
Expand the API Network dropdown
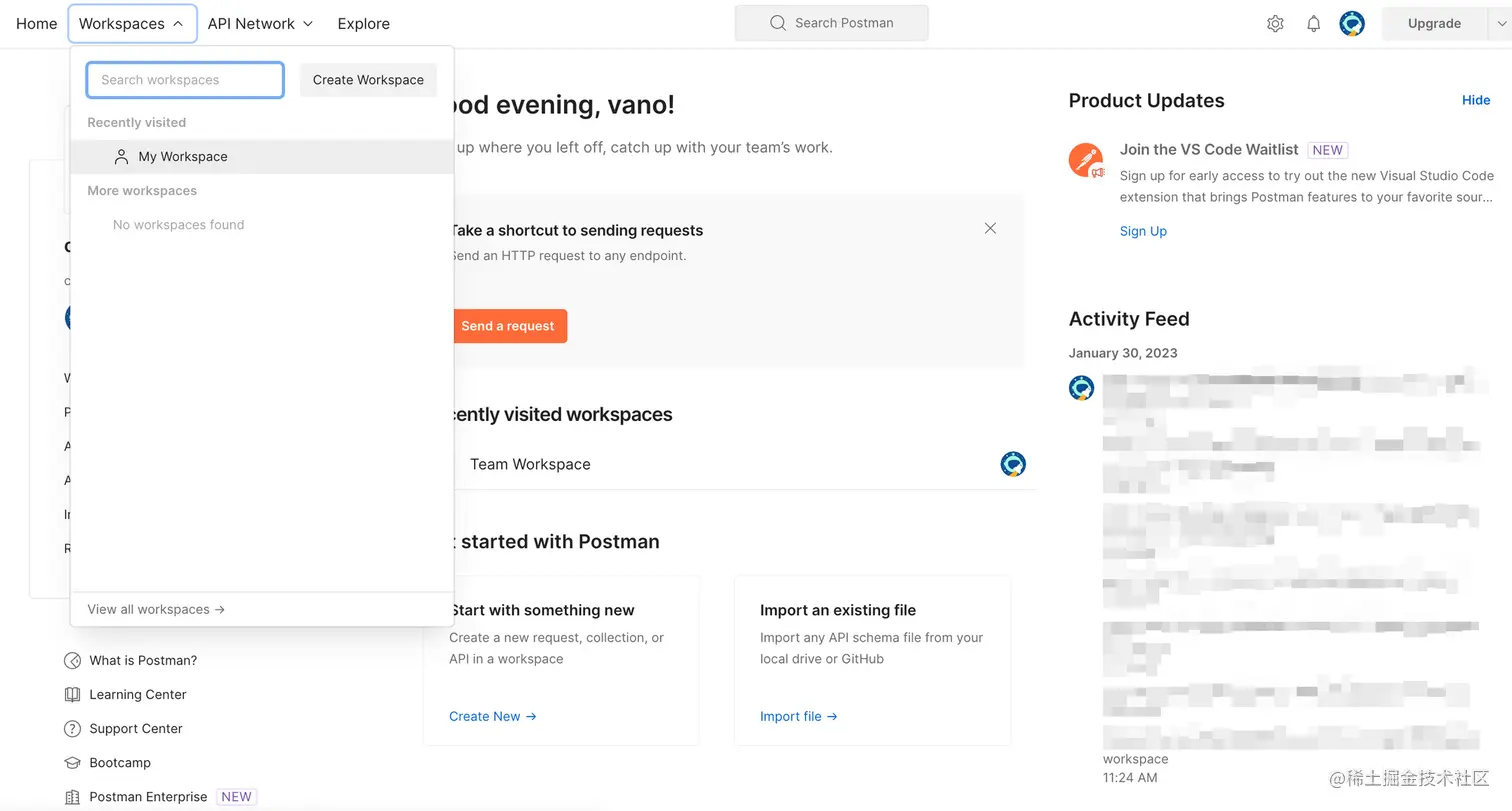click(x=260, y=24)
